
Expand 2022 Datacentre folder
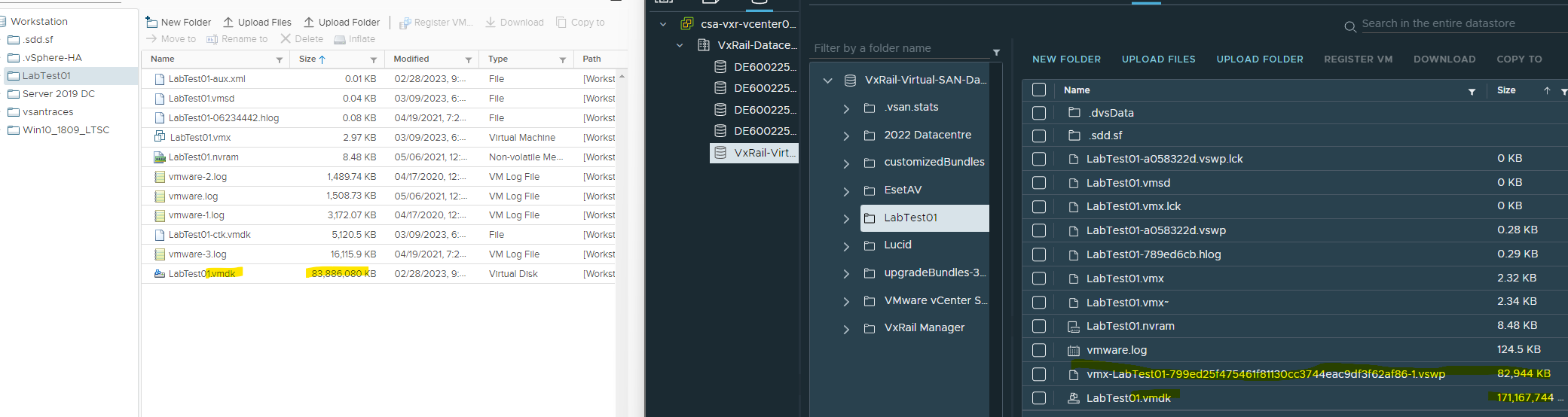tap(846, 135)
